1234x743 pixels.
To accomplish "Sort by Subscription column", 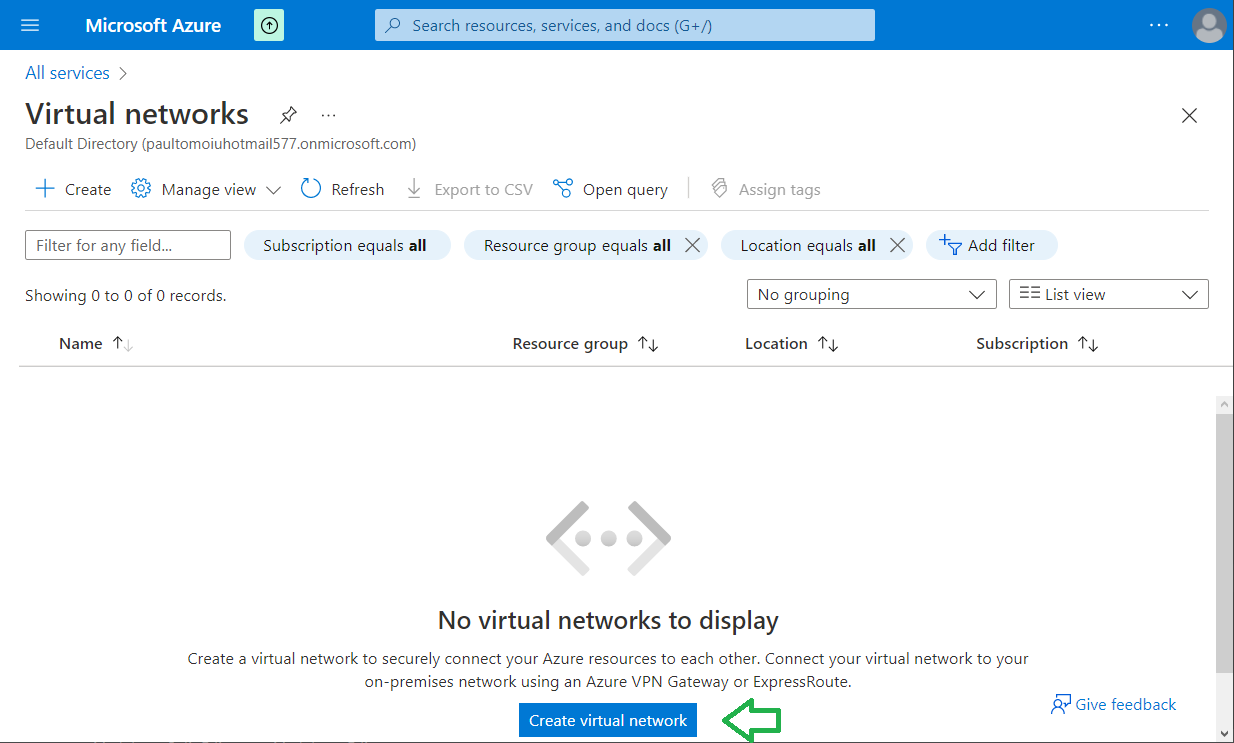I will click(1037, 343).
